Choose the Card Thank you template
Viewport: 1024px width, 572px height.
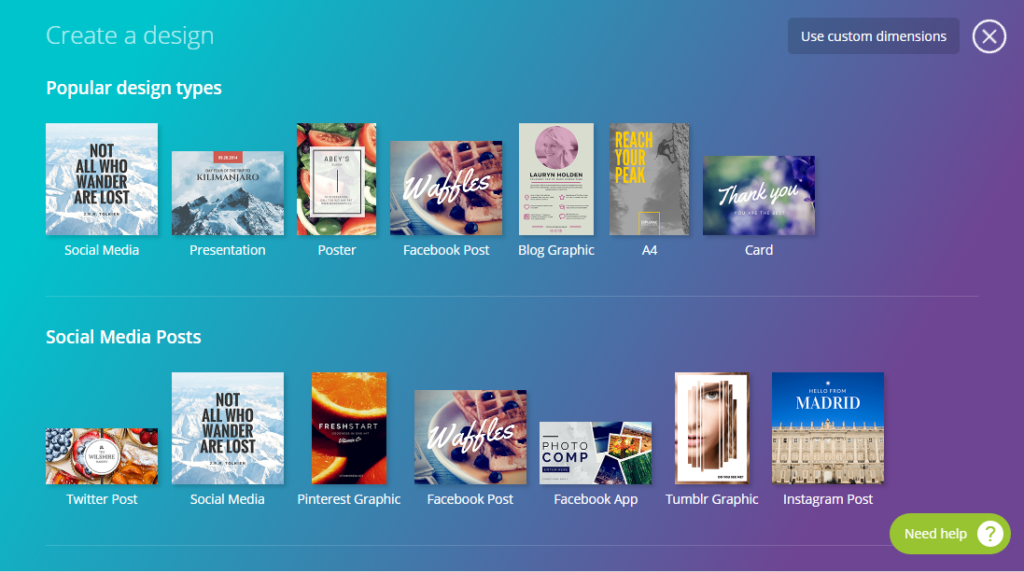point(758,195)
